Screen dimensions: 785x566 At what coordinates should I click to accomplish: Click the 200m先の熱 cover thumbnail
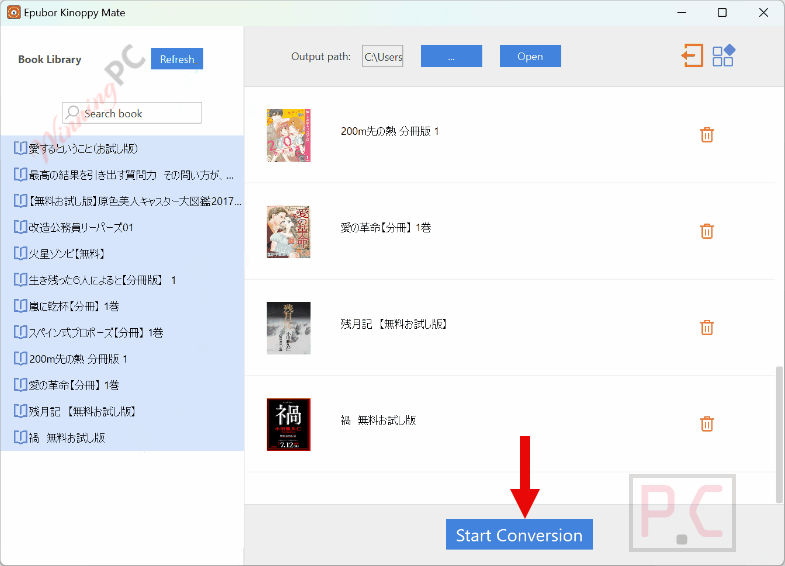288,135
